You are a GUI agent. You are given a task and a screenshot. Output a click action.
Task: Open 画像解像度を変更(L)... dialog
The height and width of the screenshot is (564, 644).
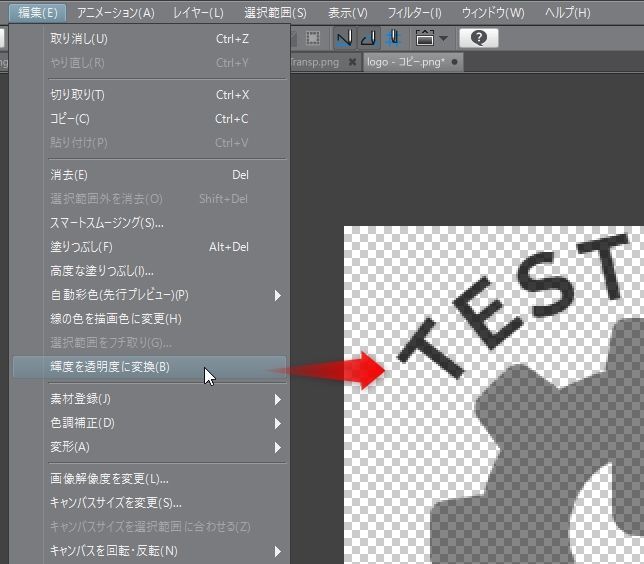click(150, 479)
